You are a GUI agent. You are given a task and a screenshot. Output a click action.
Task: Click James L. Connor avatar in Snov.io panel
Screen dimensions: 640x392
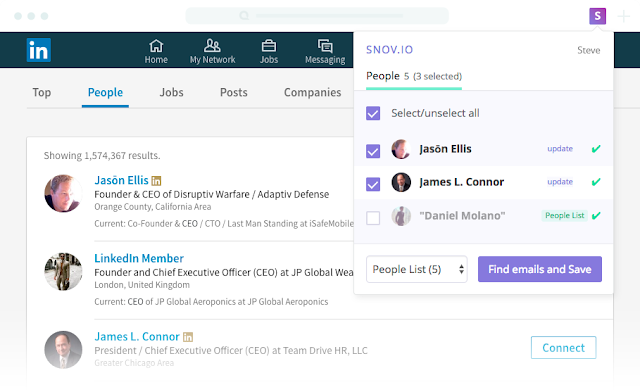pos(401,182)
